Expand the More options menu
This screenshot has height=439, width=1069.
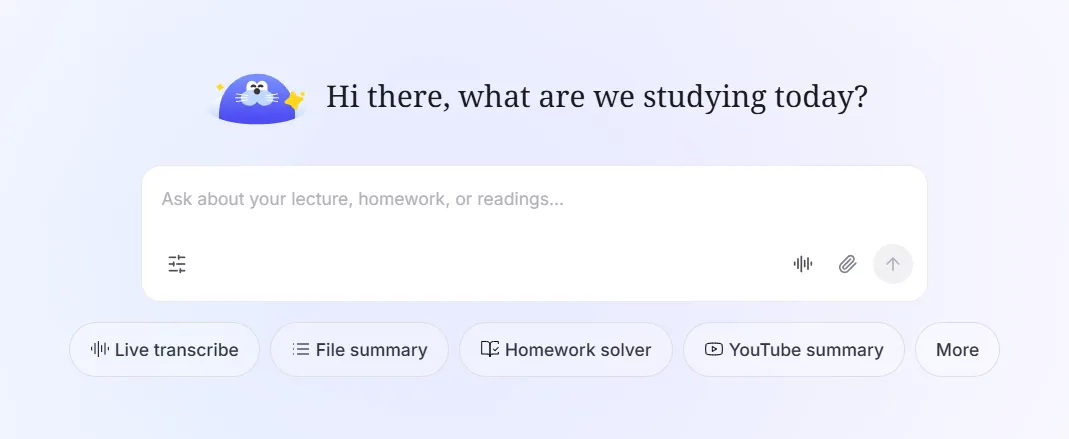pos(957,350)
